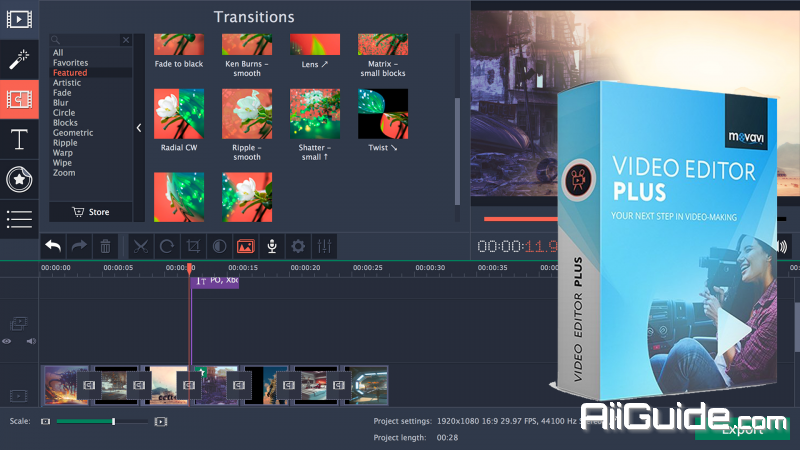This screenshot has height=450, width=800.
Task: Click the preview volume speaker icon
Action: 782,247
